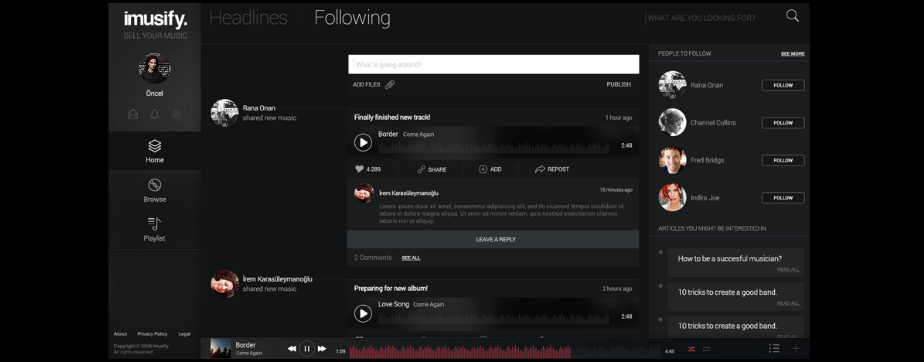Image resolution: width=924 pixels, height=362 pixels.
Task: See all comments on the Border post
Action: (411, 258)
